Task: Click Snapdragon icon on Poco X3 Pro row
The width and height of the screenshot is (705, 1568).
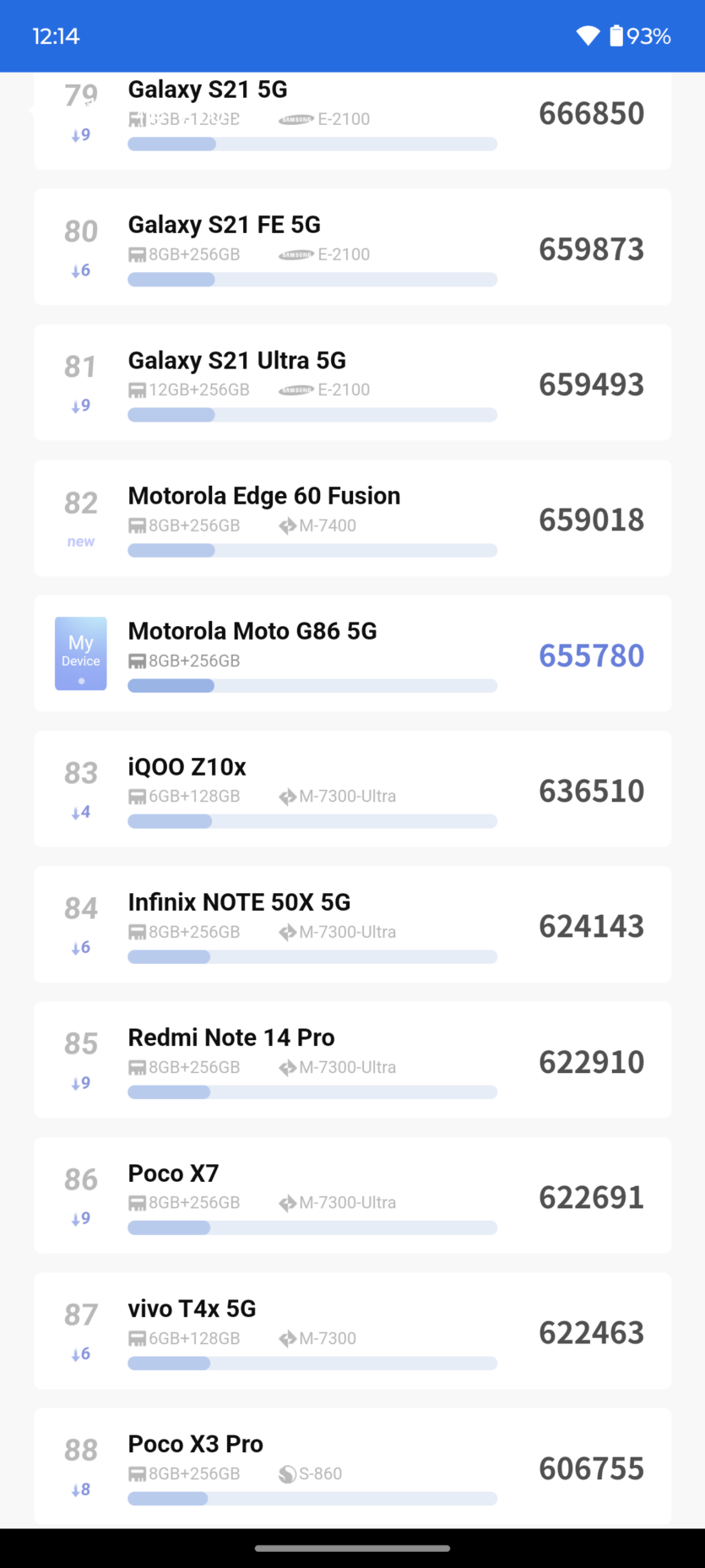Action: pyautogui.click(x=287, y=1473)
